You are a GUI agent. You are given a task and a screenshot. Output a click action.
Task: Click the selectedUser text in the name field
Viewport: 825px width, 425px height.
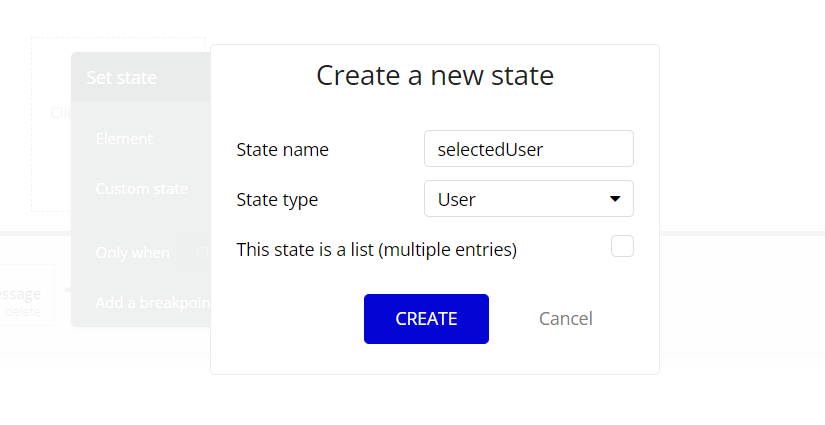pos(490,149)
